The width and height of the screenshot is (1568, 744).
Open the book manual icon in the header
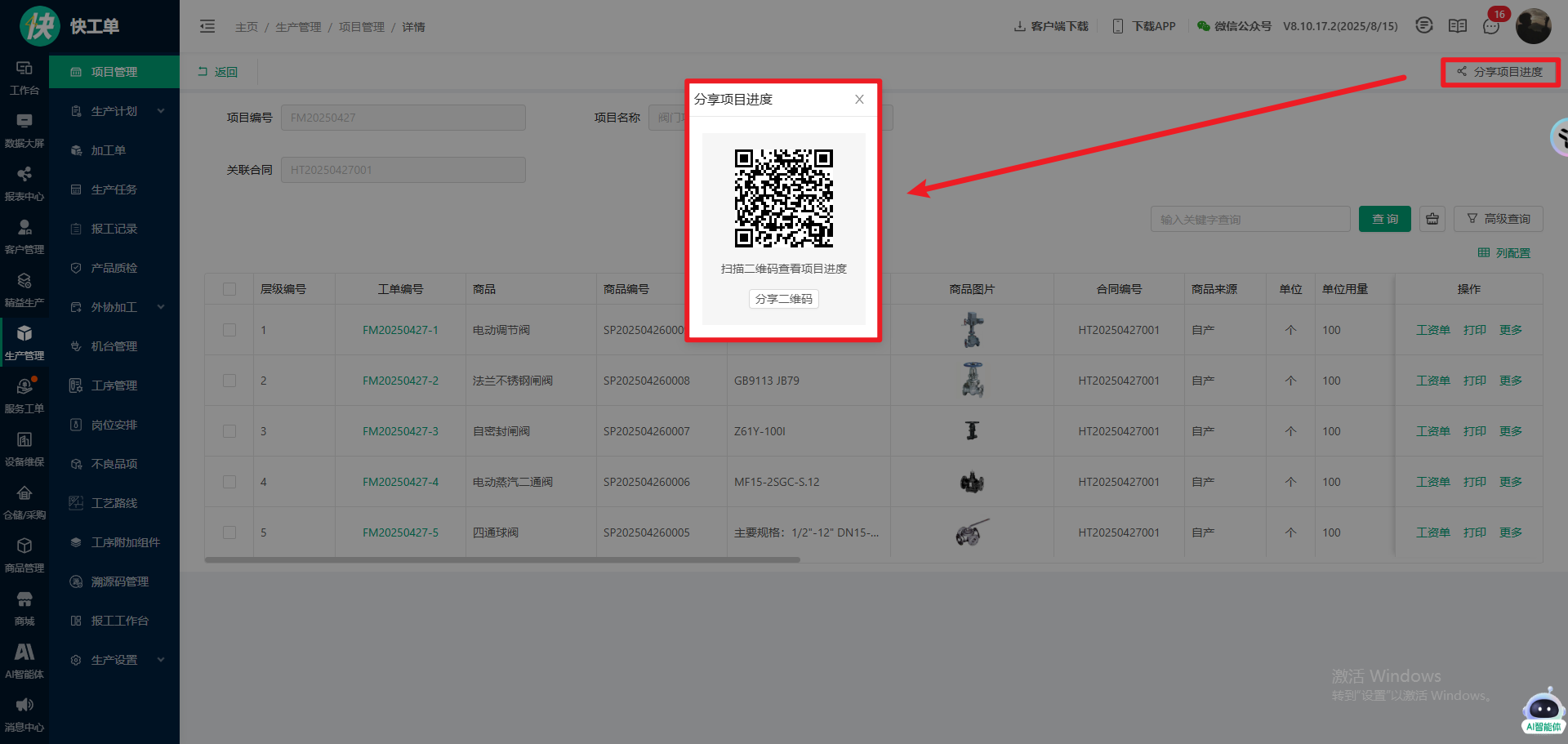[1458, 26]
